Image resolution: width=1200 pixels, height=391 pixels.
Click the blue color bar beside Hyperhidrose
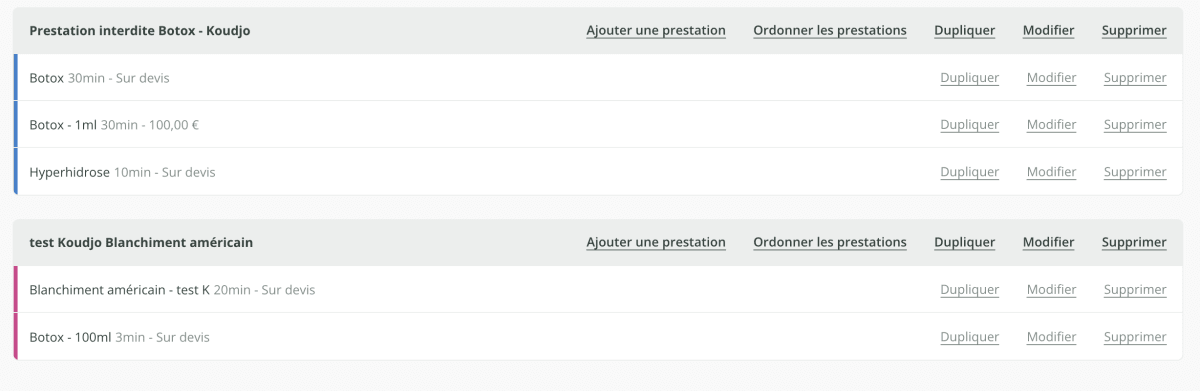pyautogui.click(x=16, y=172)
